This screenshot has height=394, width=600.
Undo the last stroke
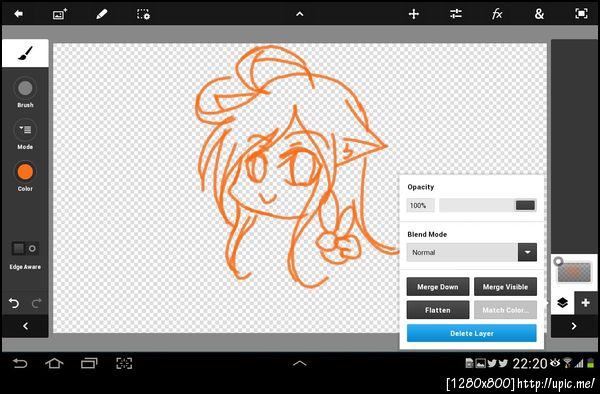click(x=14, y=303)
